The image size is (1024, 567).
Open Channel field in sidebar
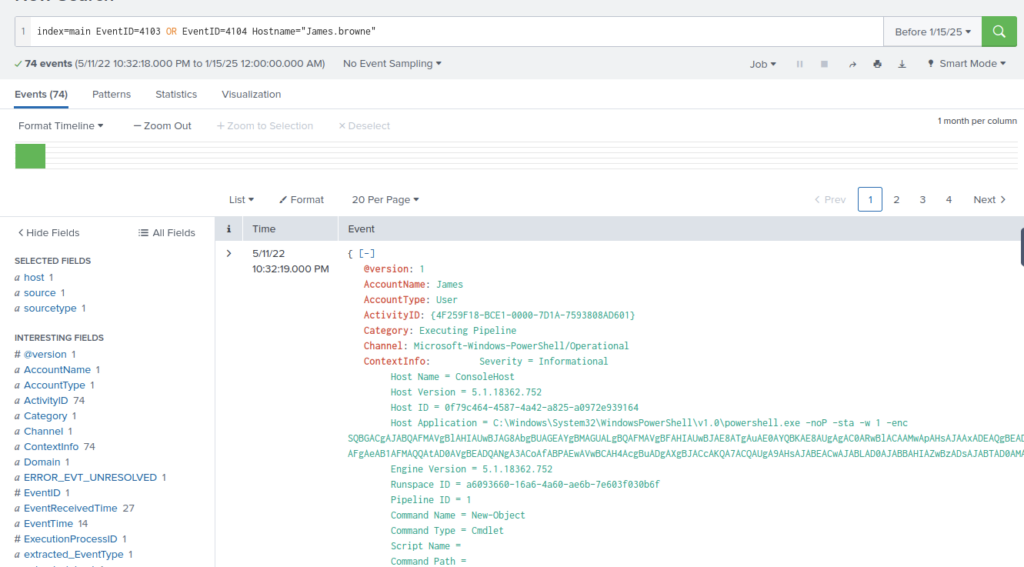44,431
